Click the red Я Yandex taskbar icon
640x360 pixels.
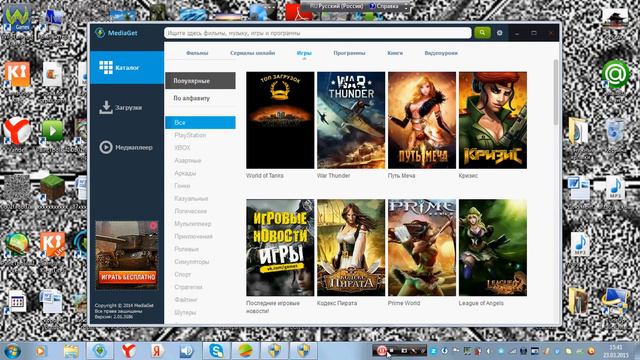(x=158, y=351)
